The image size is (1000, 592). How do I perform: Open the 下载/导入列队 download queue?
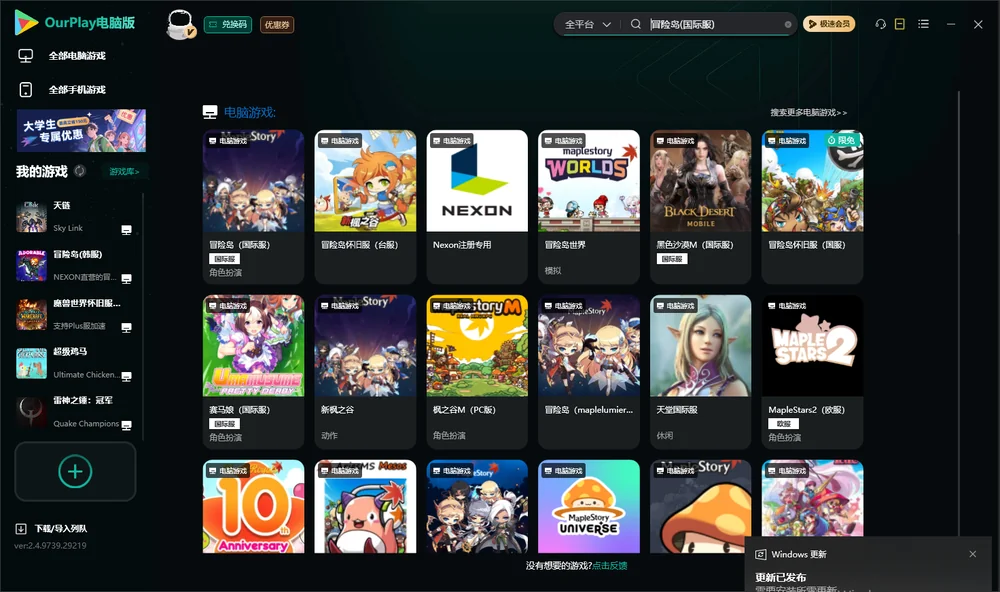pyautogui.click(x=61, y=528)
